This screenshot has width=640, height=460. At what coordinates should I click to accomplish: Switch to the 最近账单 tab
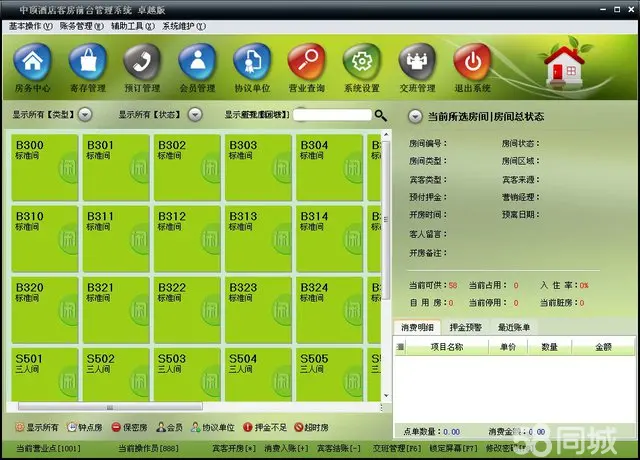514,327
